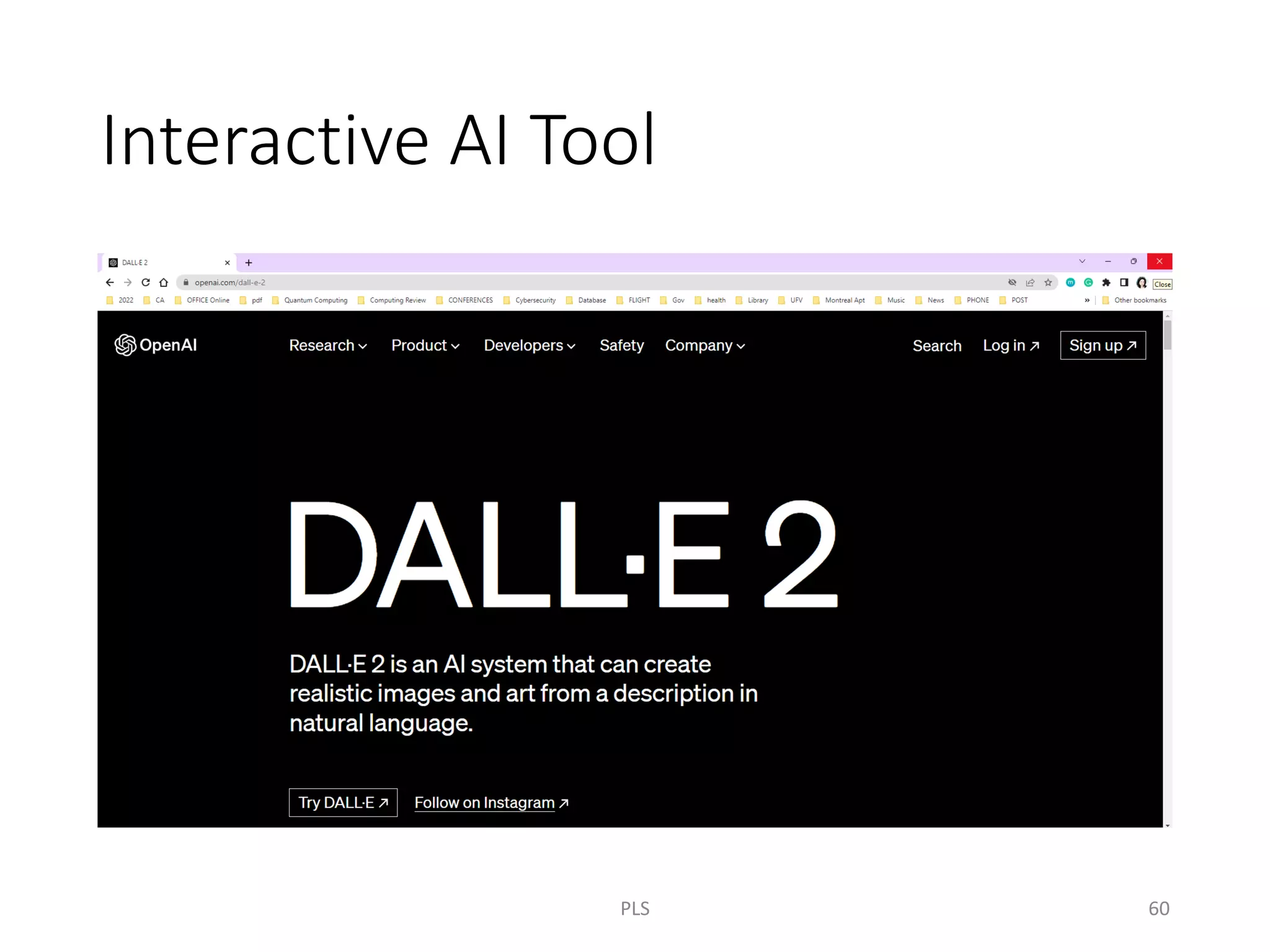
Task: Open the Quantum Computing bookmark folder
Action: 310,301
